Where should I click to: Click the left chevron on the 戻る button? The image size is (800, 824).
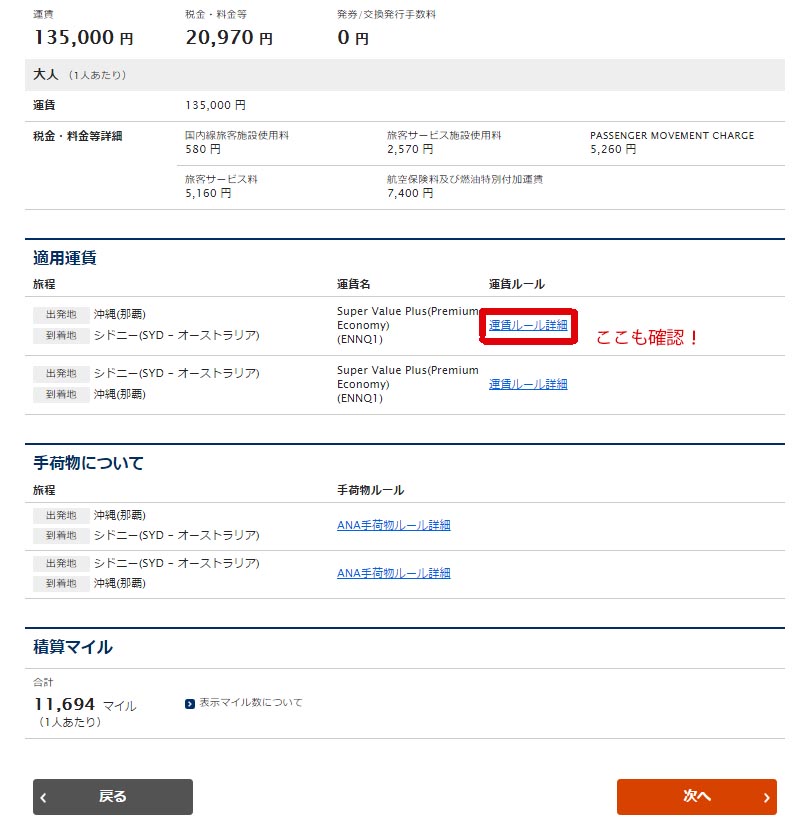pos(44,798)
